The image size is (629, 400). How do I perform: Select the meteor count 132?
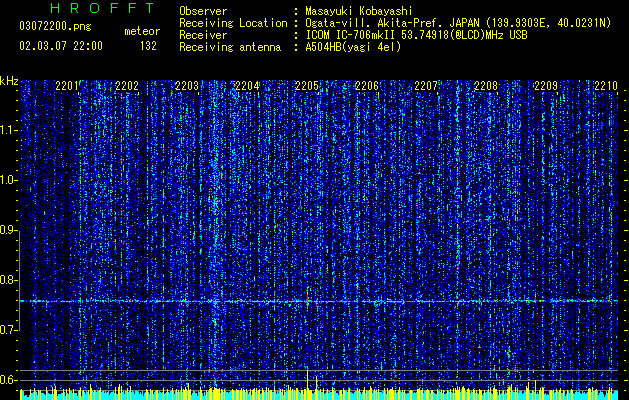[148, 46]
